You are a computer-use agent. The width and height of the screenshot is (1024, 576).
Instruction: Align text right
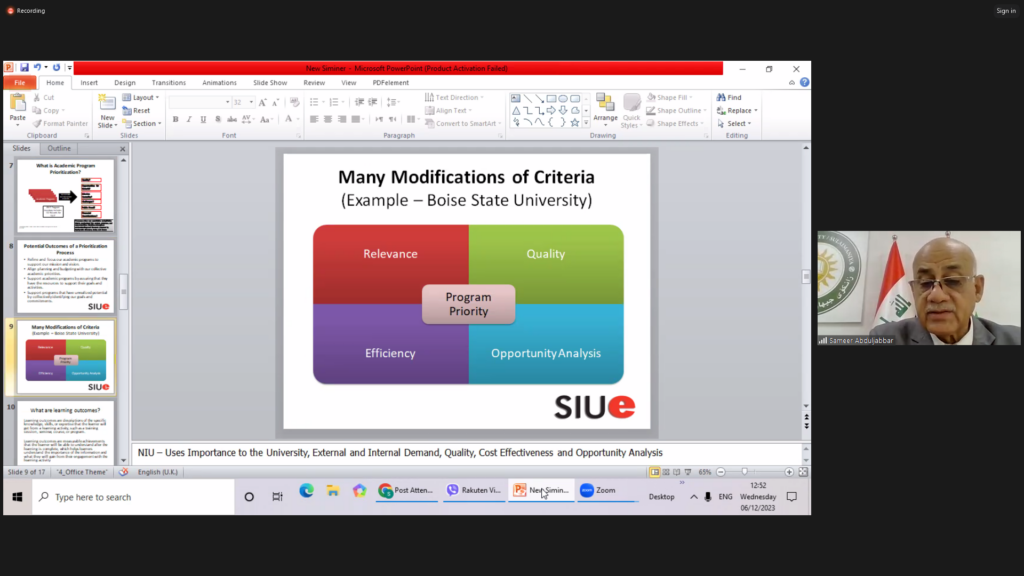tap(342, 120)
